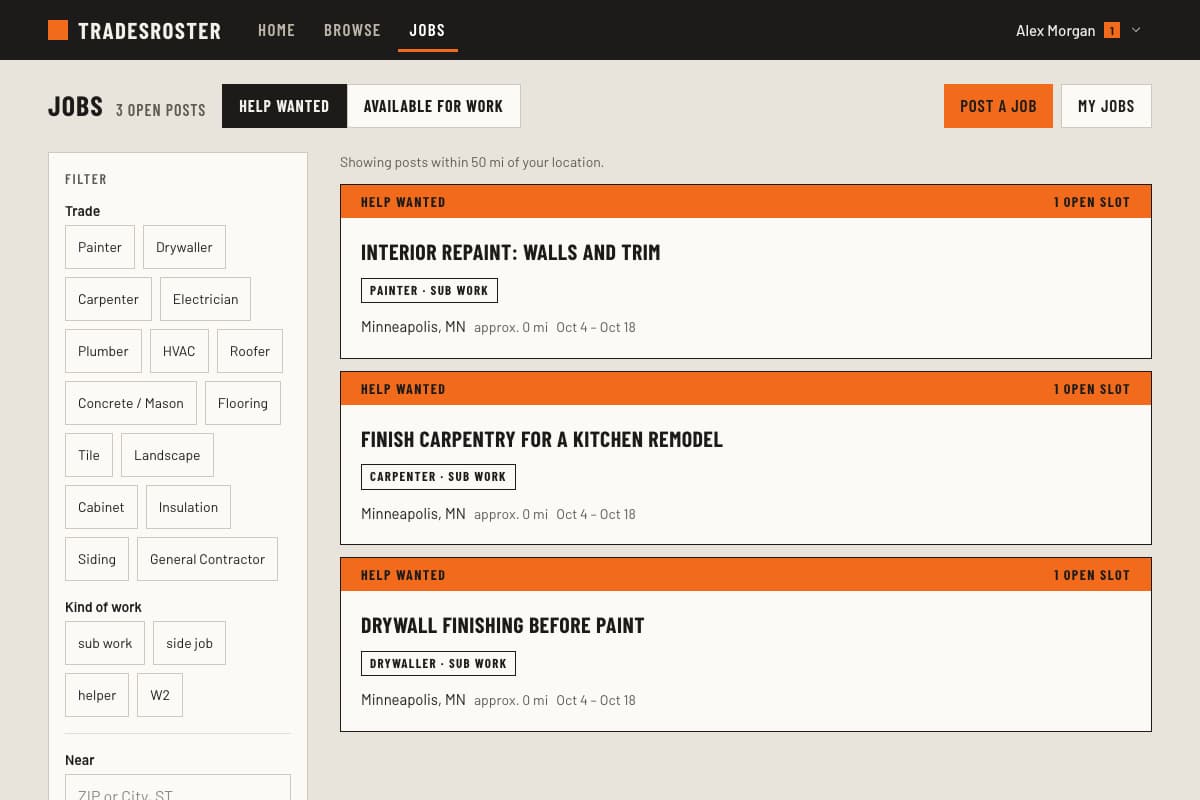The height and width of the screenshot is (800, 1200).
Task: Open the Browse nav item
Action: coord(352,30)
